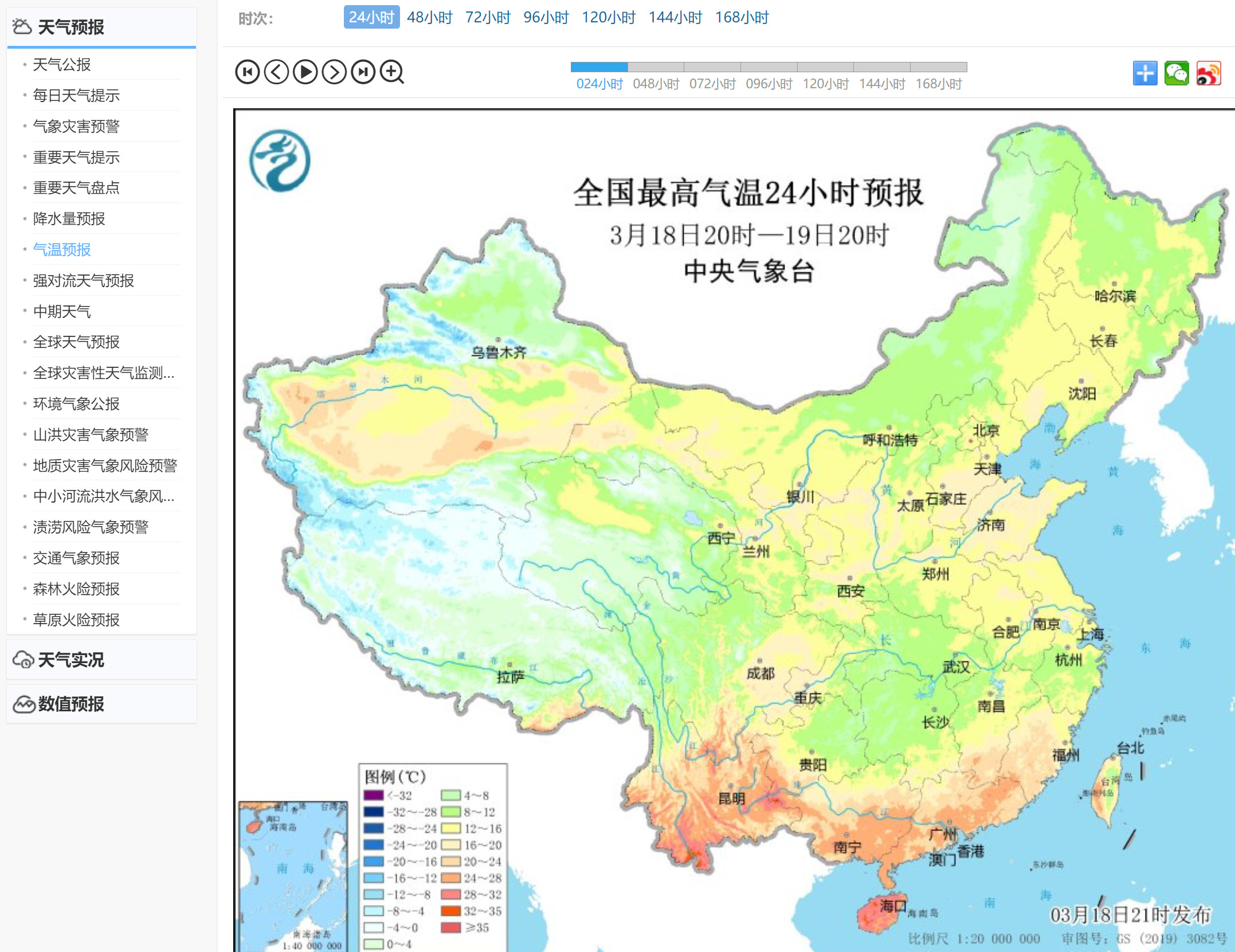Open the 降水量预报 link
1235x952 pixels.
pyautogui.click(x=69, y=218)
